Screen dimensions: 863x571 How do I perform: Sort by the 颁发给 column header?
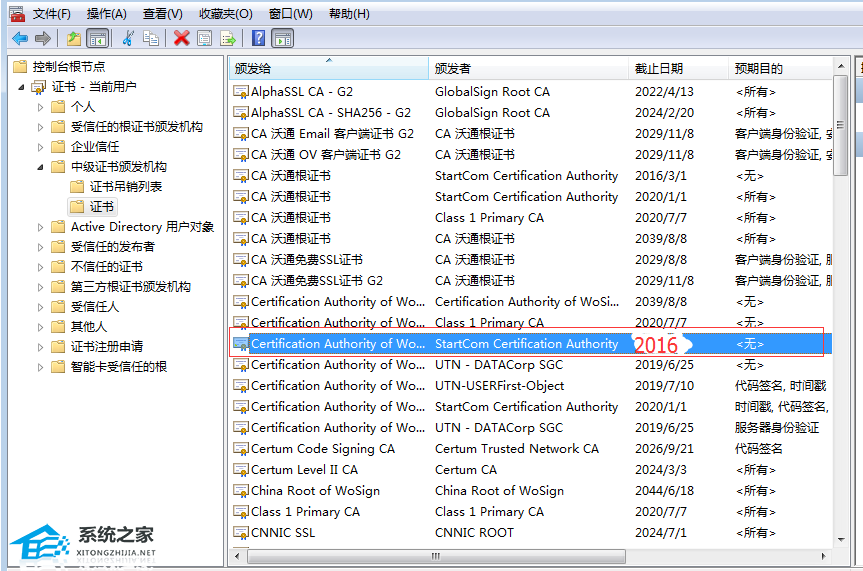329,68
